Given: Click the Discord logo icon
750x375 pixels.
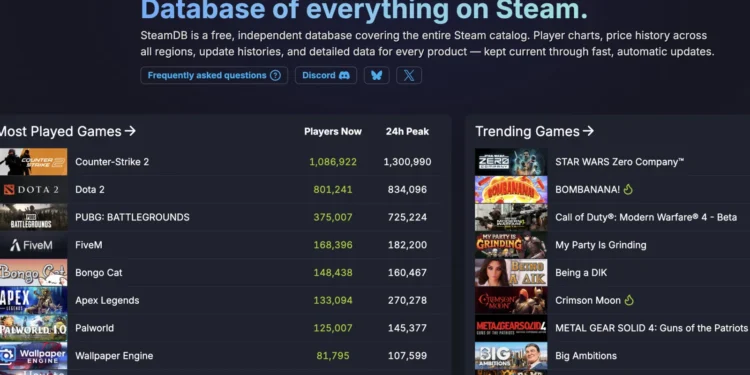Looking at the screenshot, I should tap(344, 76).
